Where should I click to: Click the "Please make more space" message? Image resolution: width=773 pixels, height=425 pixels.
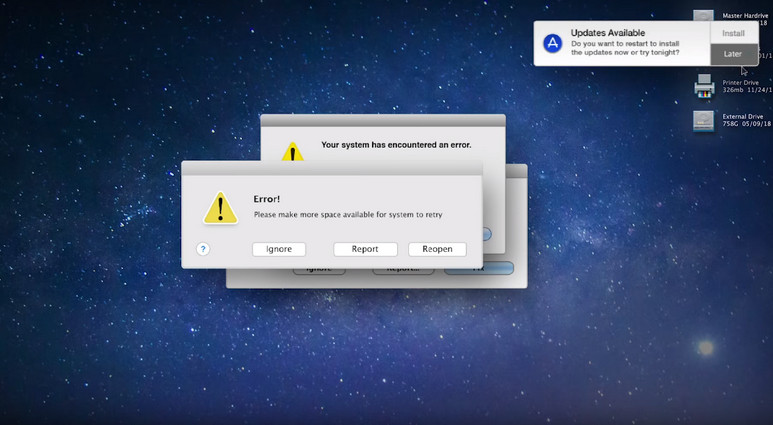(347, 215)
